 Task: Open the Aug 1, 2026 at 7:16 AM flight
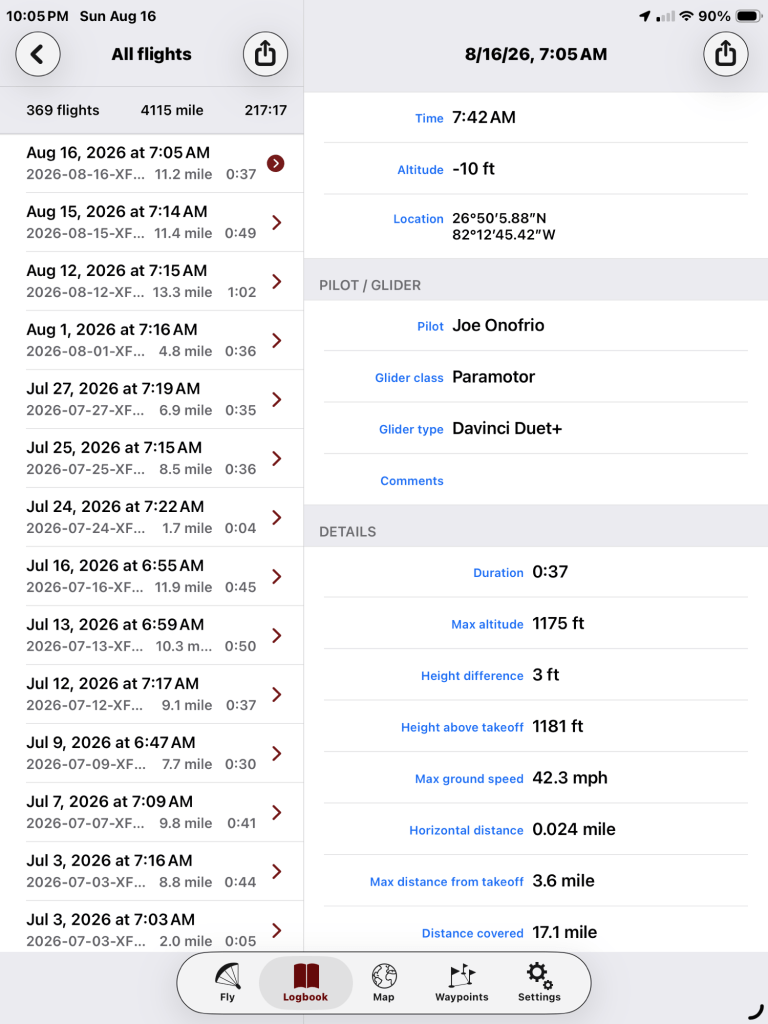pyautogui.click(x=152, y=340)
